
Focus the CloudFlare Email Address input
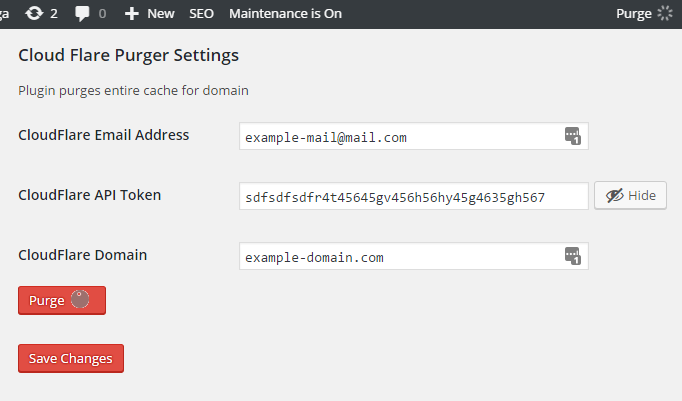point(400,137)
